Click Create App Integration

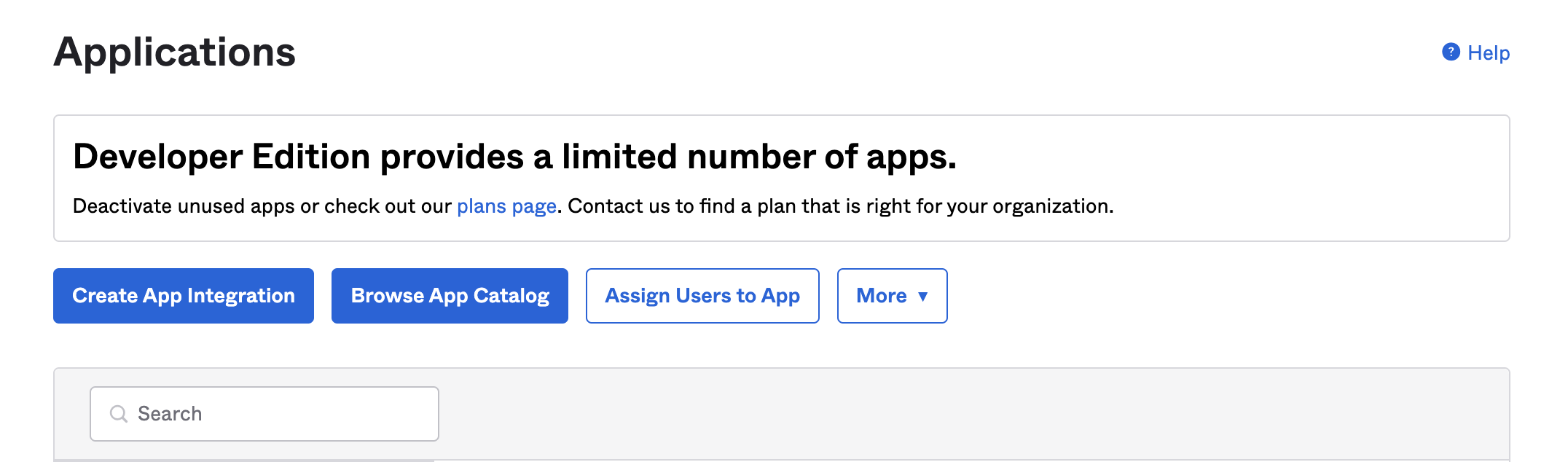coord(184,296)
